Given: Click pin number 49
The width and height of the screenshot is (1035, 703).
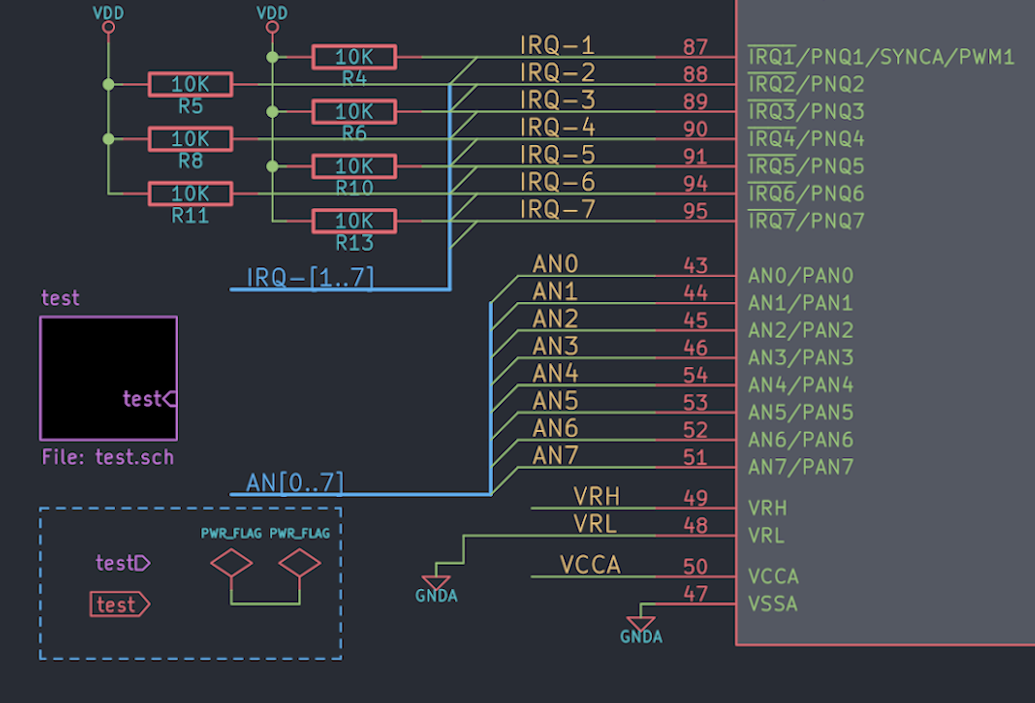Looking at the screenshot, I should pos(695,498).
